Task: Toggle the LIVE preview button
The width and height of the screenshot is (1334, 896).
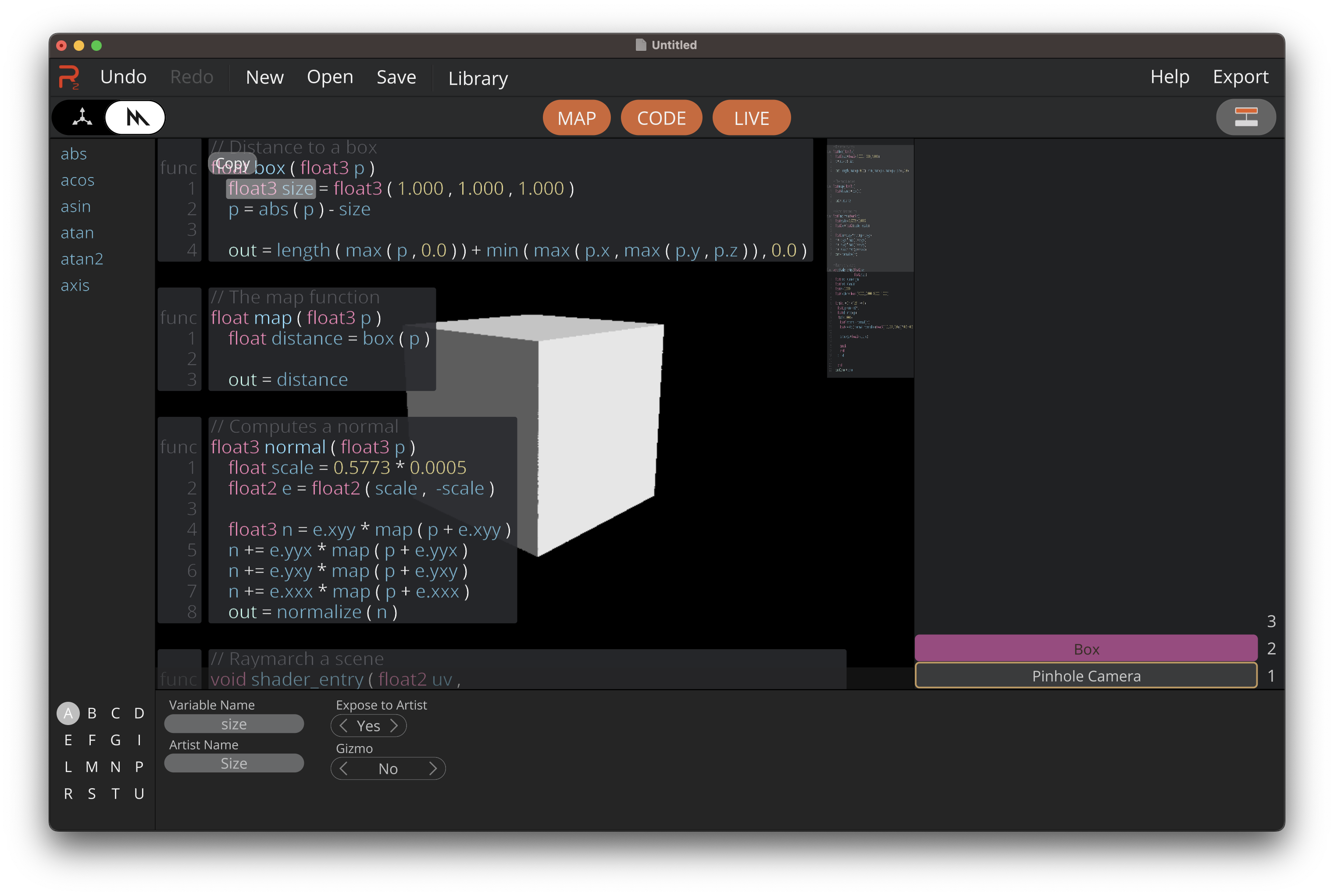Action: [751, 118]
